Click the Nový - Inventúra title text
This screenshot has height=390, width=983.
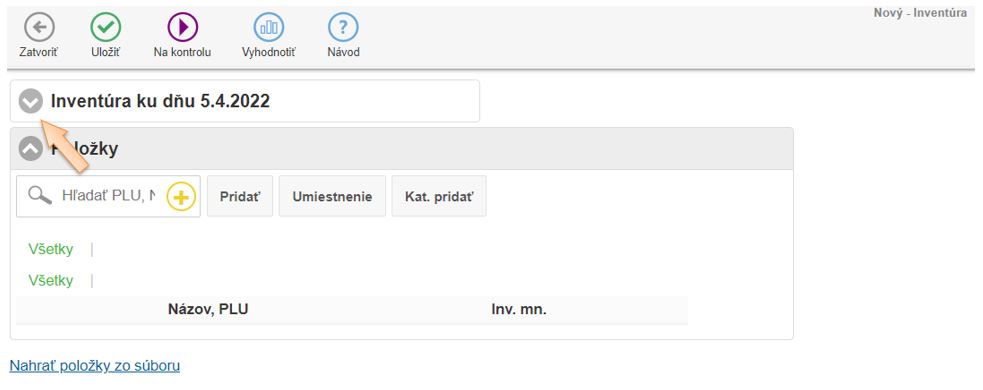click(x=920, y=13)
